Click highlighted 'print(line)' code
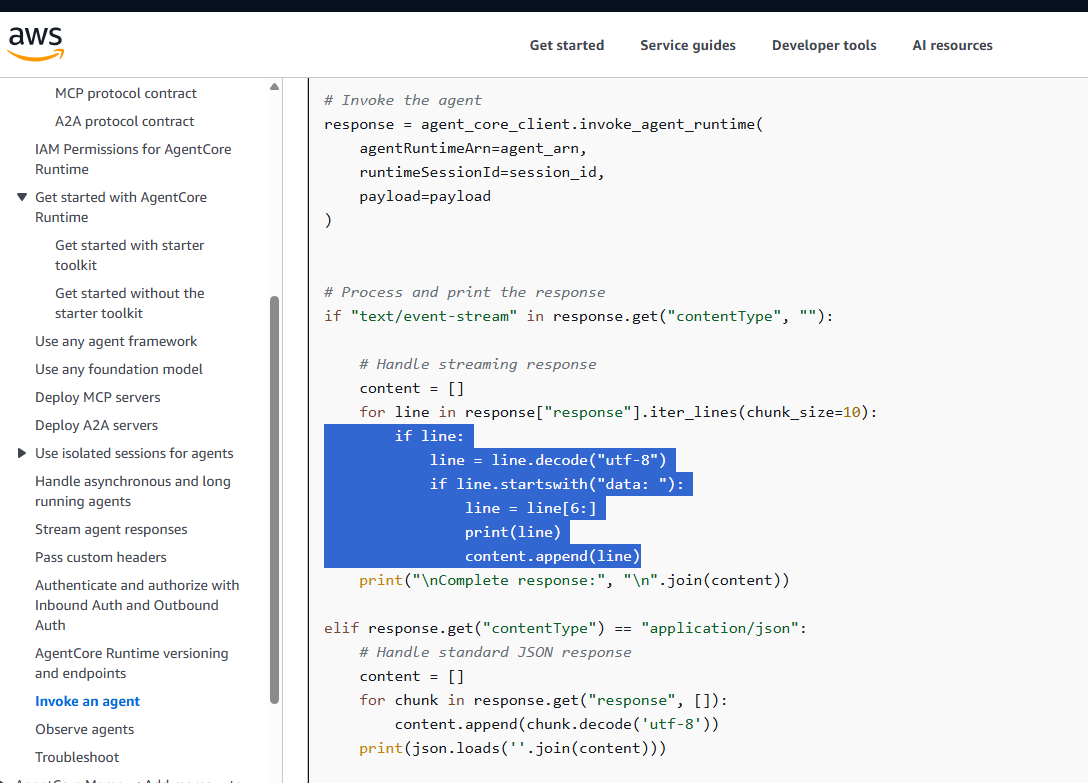The height and width of the screenshot is (783, 1088). pyautogui.click(x=512, y=532)
